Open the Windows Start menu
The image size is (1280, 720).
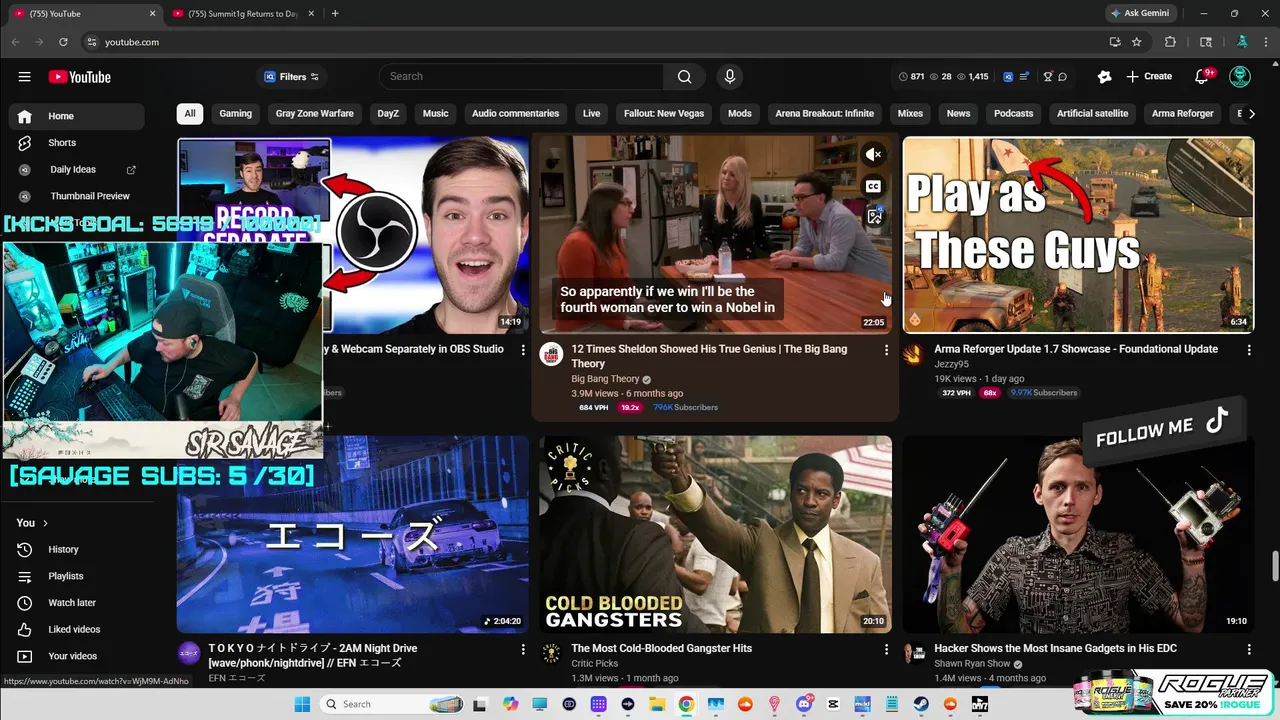[x=302, y=704]
